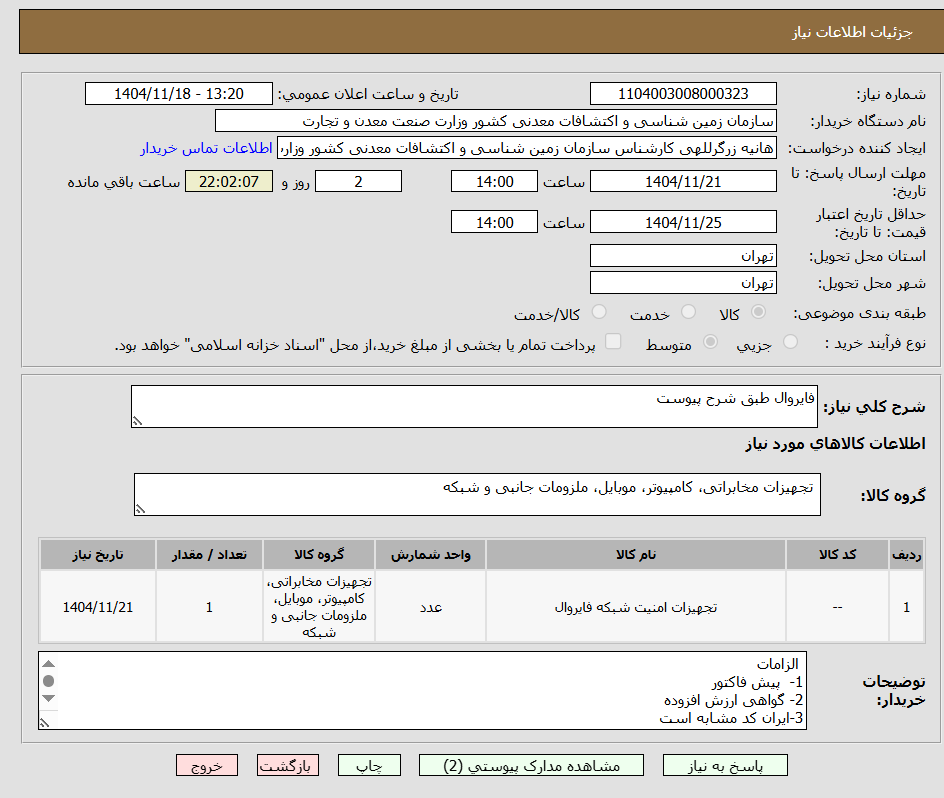Click the جزئیات اطلاعات نیاز page header
944x798 pixels.
pyautogui.click(x=852, y=32)
